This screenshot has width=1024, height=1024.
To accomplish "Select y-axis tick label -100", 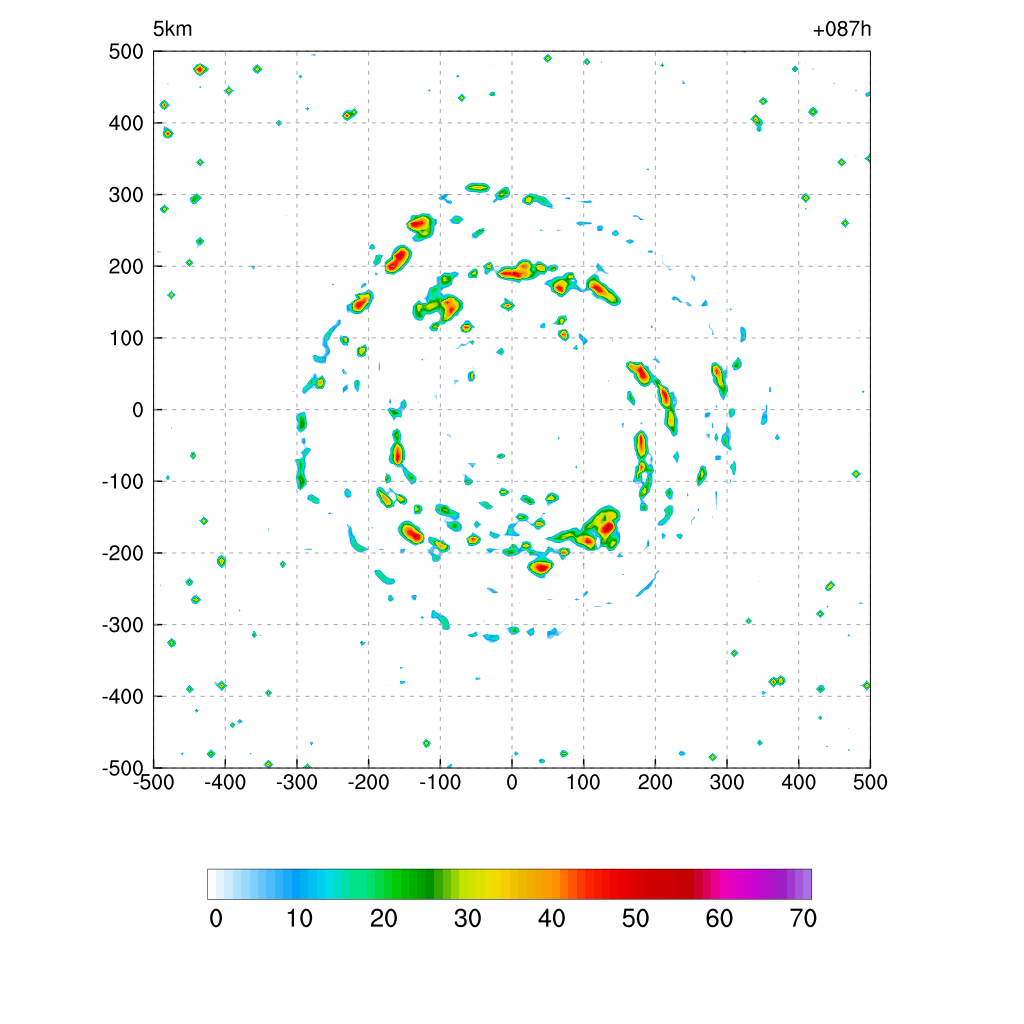I will pyautogui.click(x=123, y=482).
